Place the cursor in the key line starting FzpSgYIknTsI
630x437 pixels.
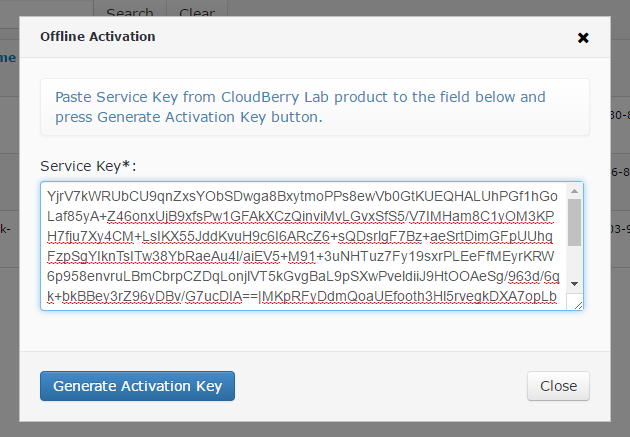click(x=301, y=256)
